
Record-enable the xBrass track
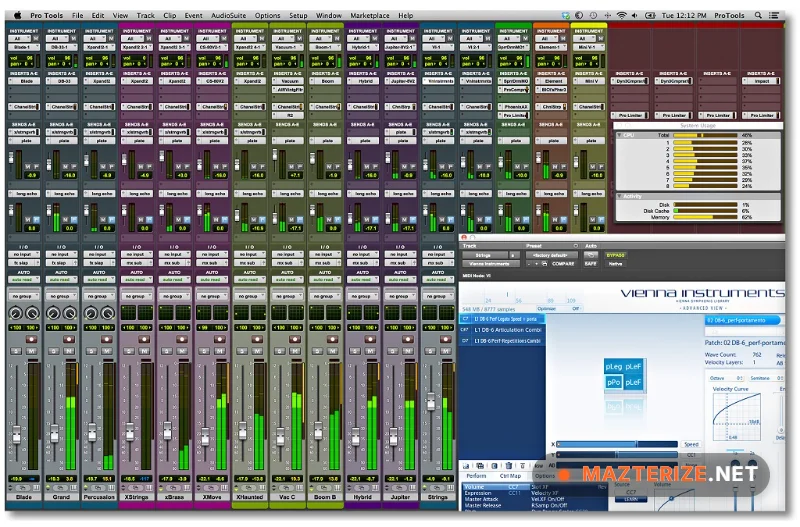coord(182,339)
